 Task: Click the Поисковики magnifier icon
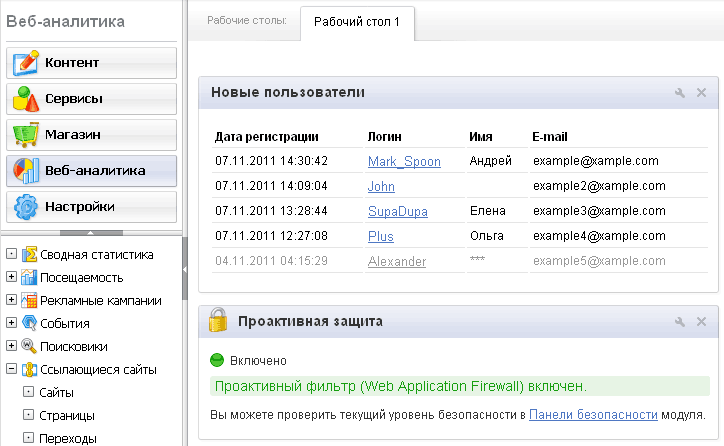click(30, 346)
